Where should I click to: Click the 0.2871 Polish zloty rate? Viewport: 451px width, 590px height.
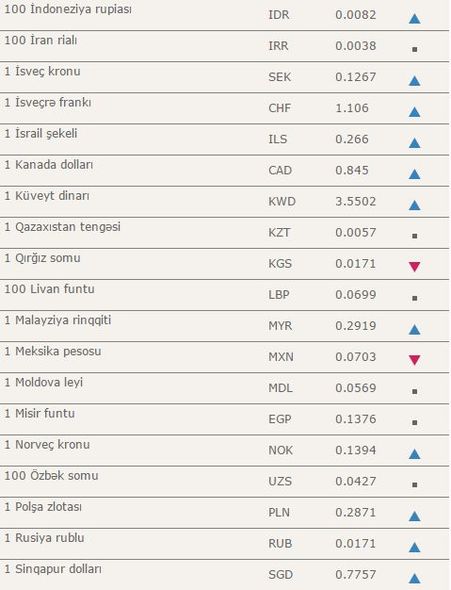point(355,512)
